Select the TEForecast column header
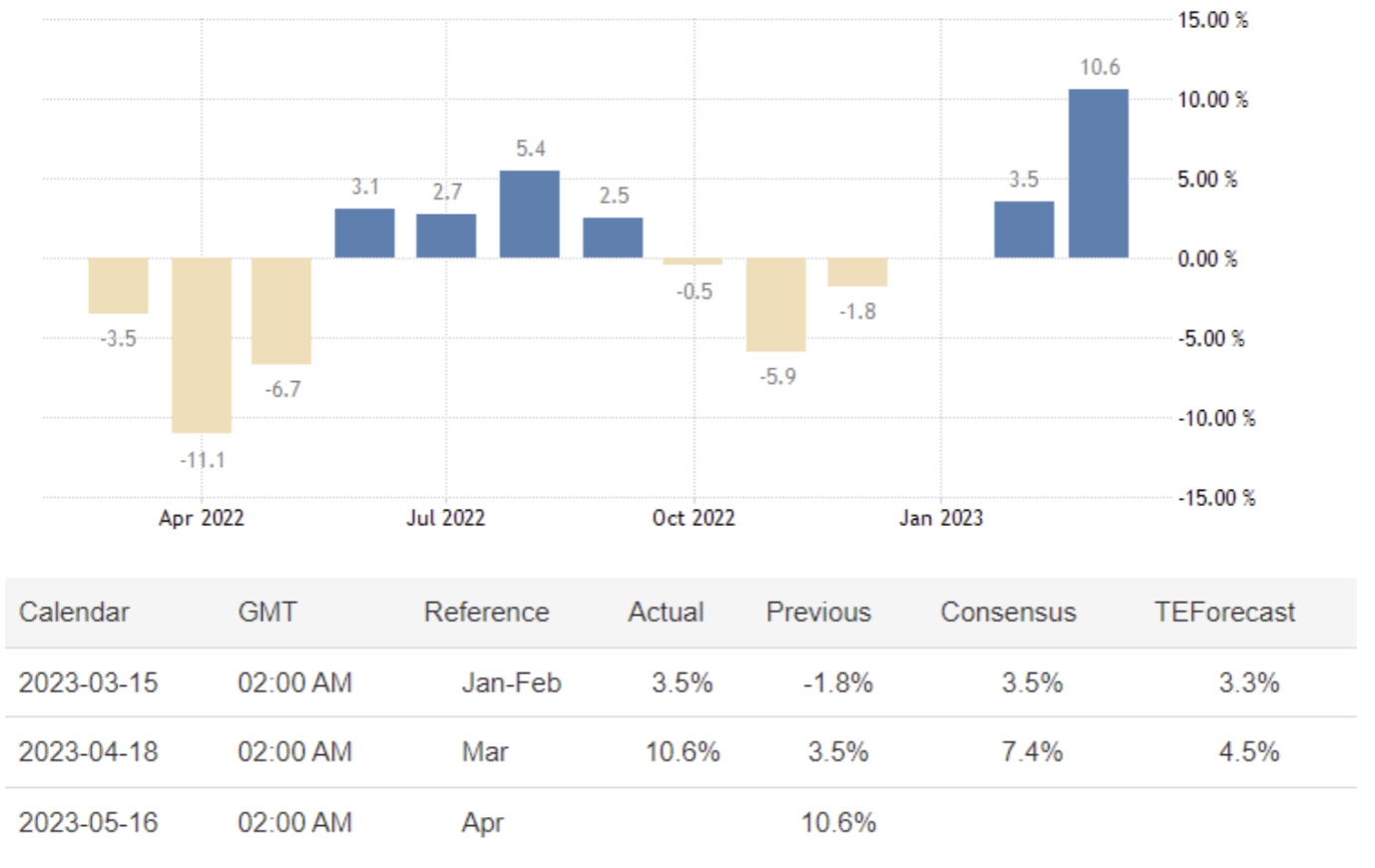Viewport: 1375px width, 868px height. [x=1224, y=612]
